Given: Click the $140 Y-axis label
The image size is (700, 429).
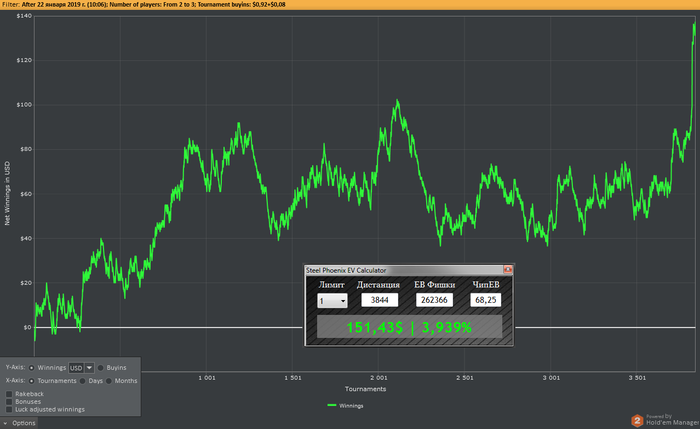Looking at the screenshot, I should coord(24,16).
